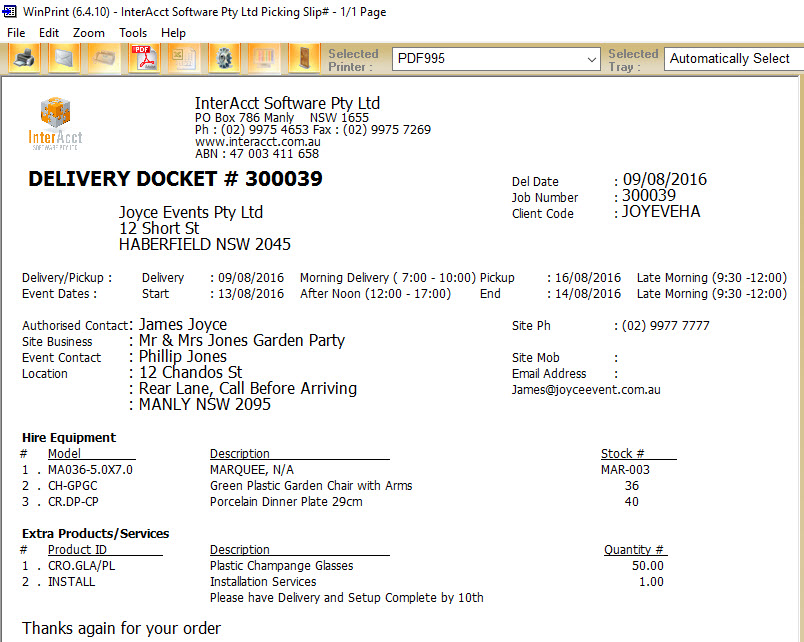
Task: Click Mr & Mrs Jones Garden Party
Action: pyautogui.click(x=242, y=340)
